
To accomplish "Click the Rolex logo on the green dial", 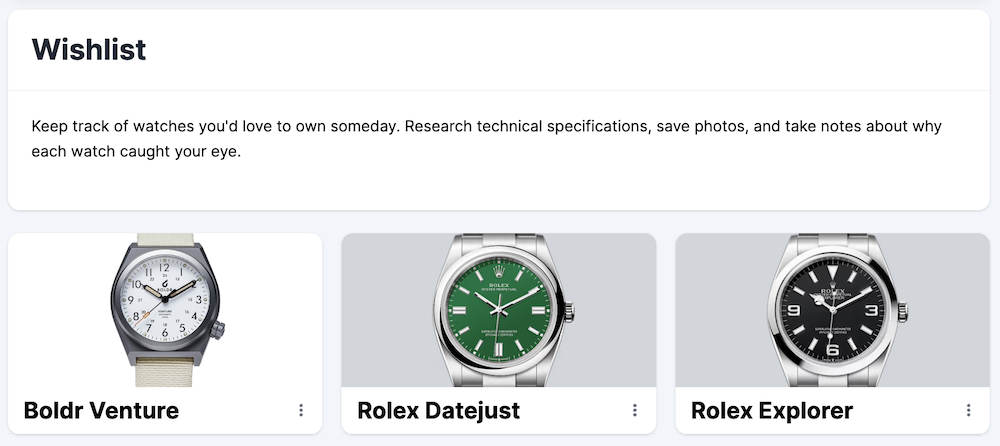I will coord(498,271).
